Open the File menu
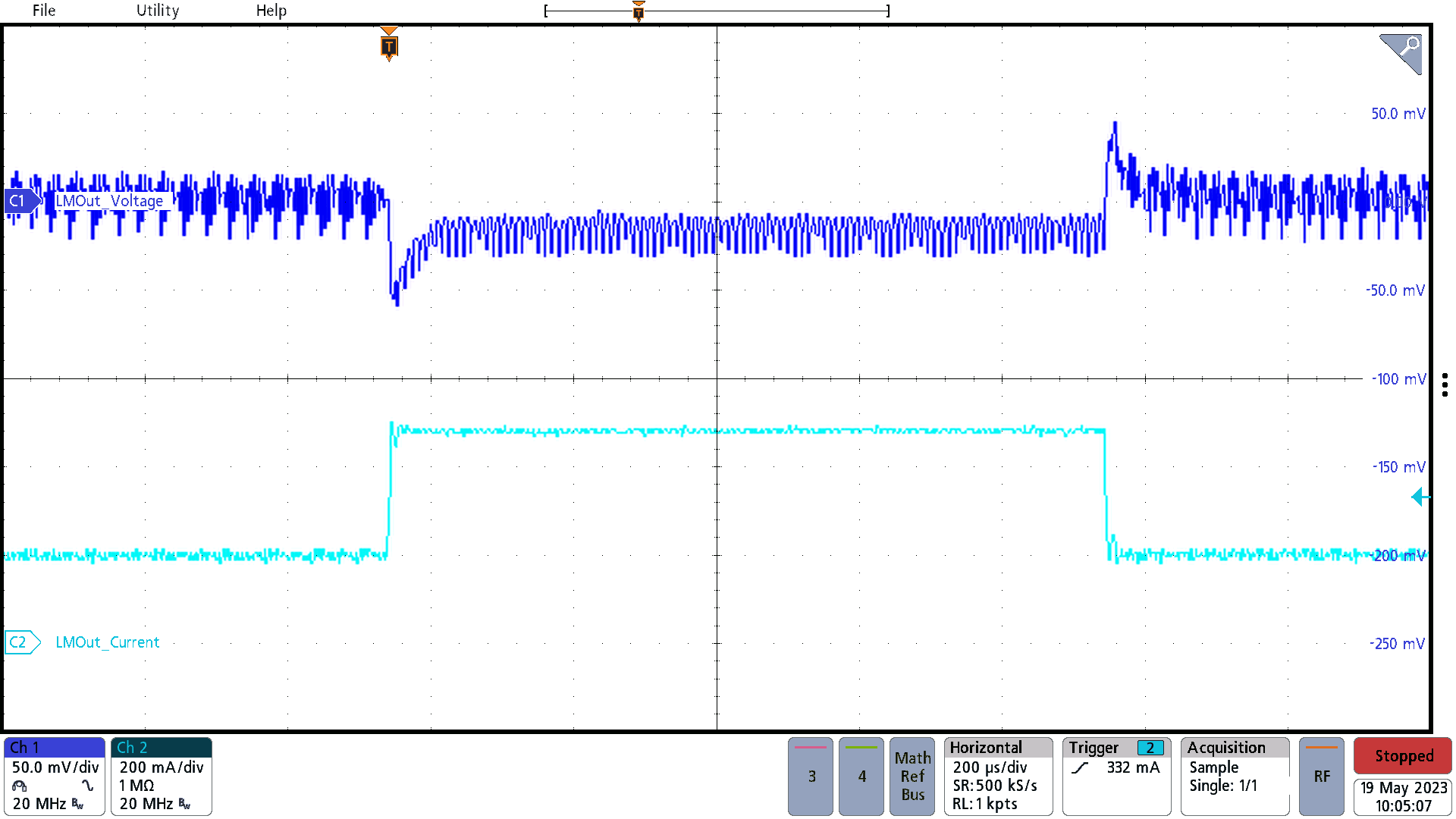The width and height of the screenshot is (1456, 819). [44, 11]
